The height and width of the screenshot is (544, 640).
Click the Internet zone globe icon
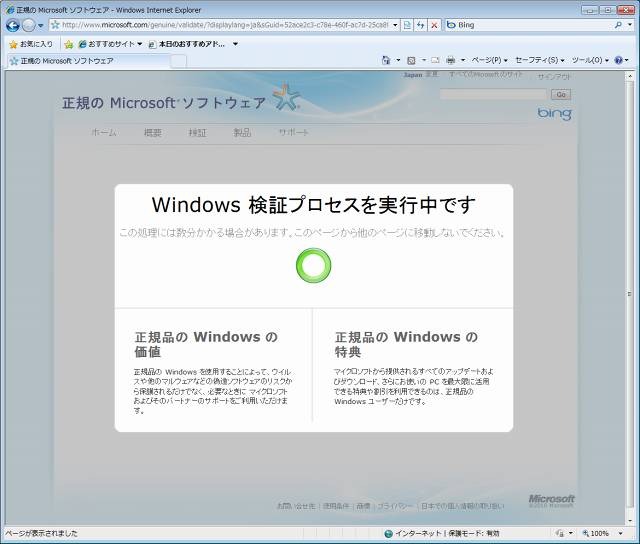pyautogui.click(x=388, y=533)
